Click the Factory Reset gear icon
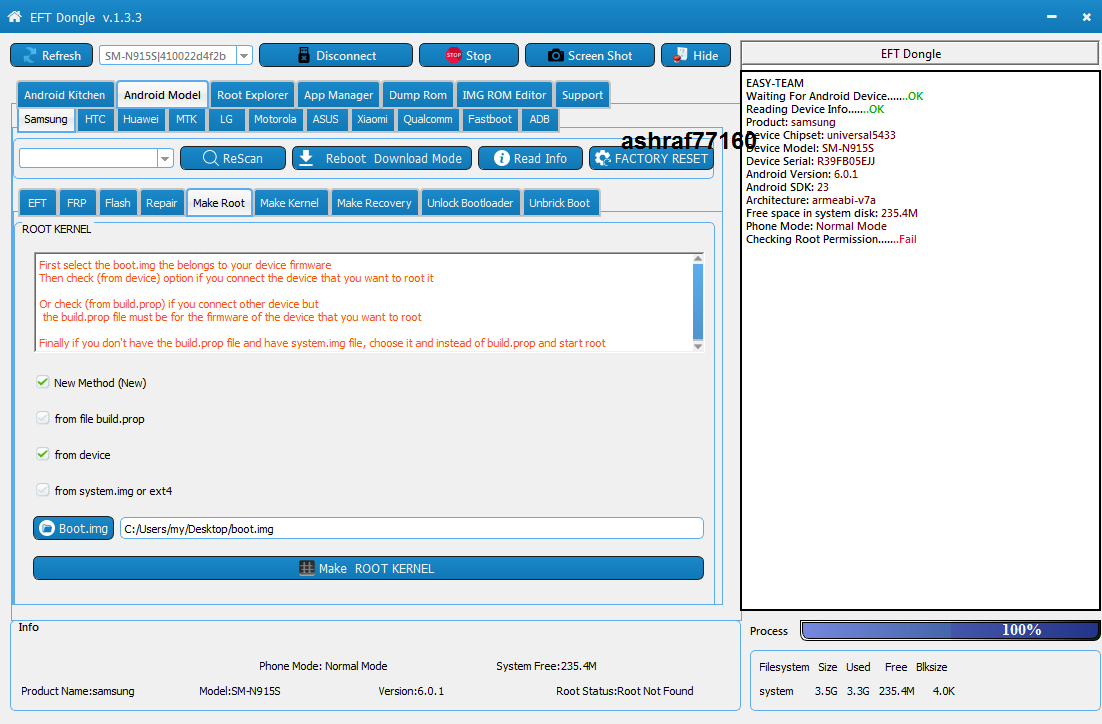 tap(602, 158)
